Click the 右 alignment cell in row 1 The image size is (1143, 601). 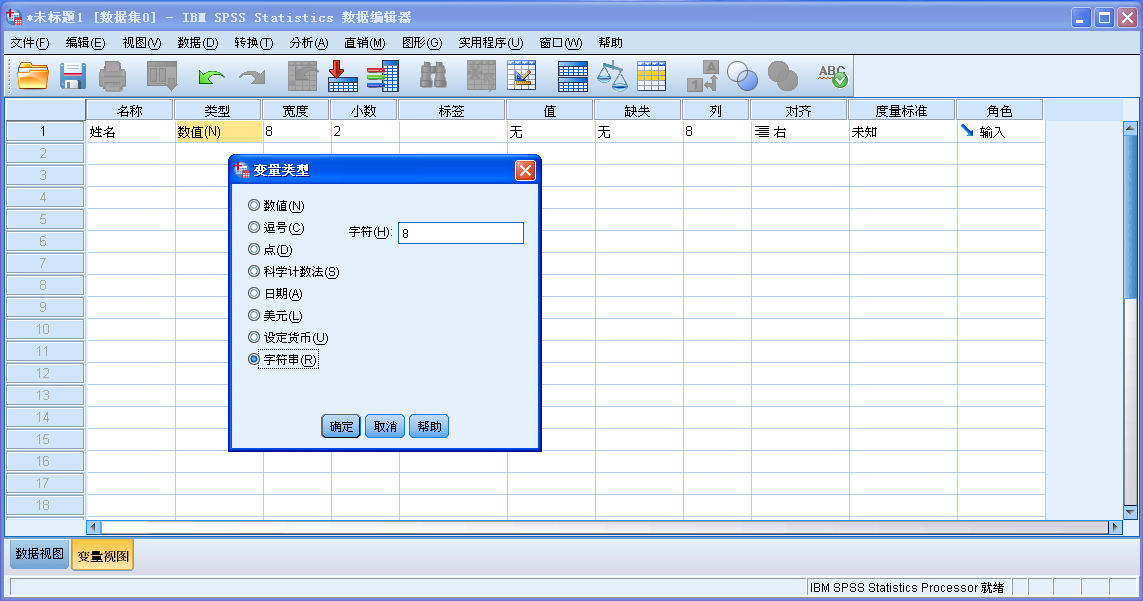click(800, 132)
